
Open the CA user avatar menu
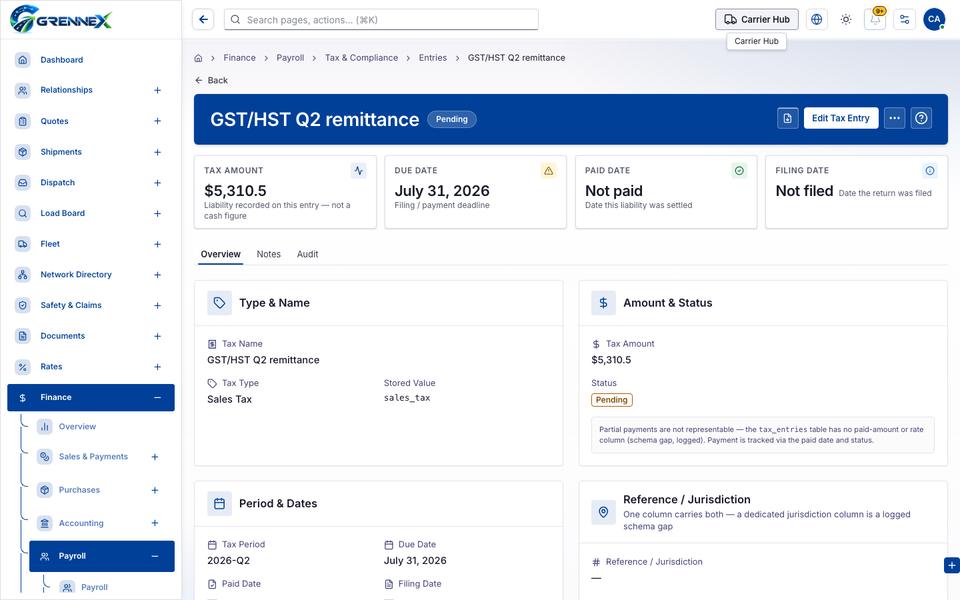(x=934, y=20)
